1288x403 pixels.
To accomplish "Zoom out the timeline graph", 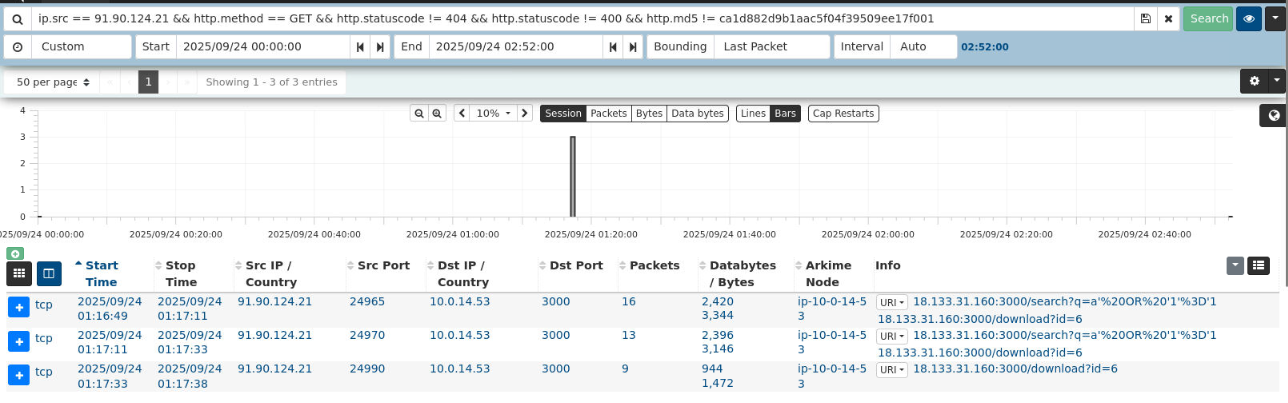I will 419,113.
